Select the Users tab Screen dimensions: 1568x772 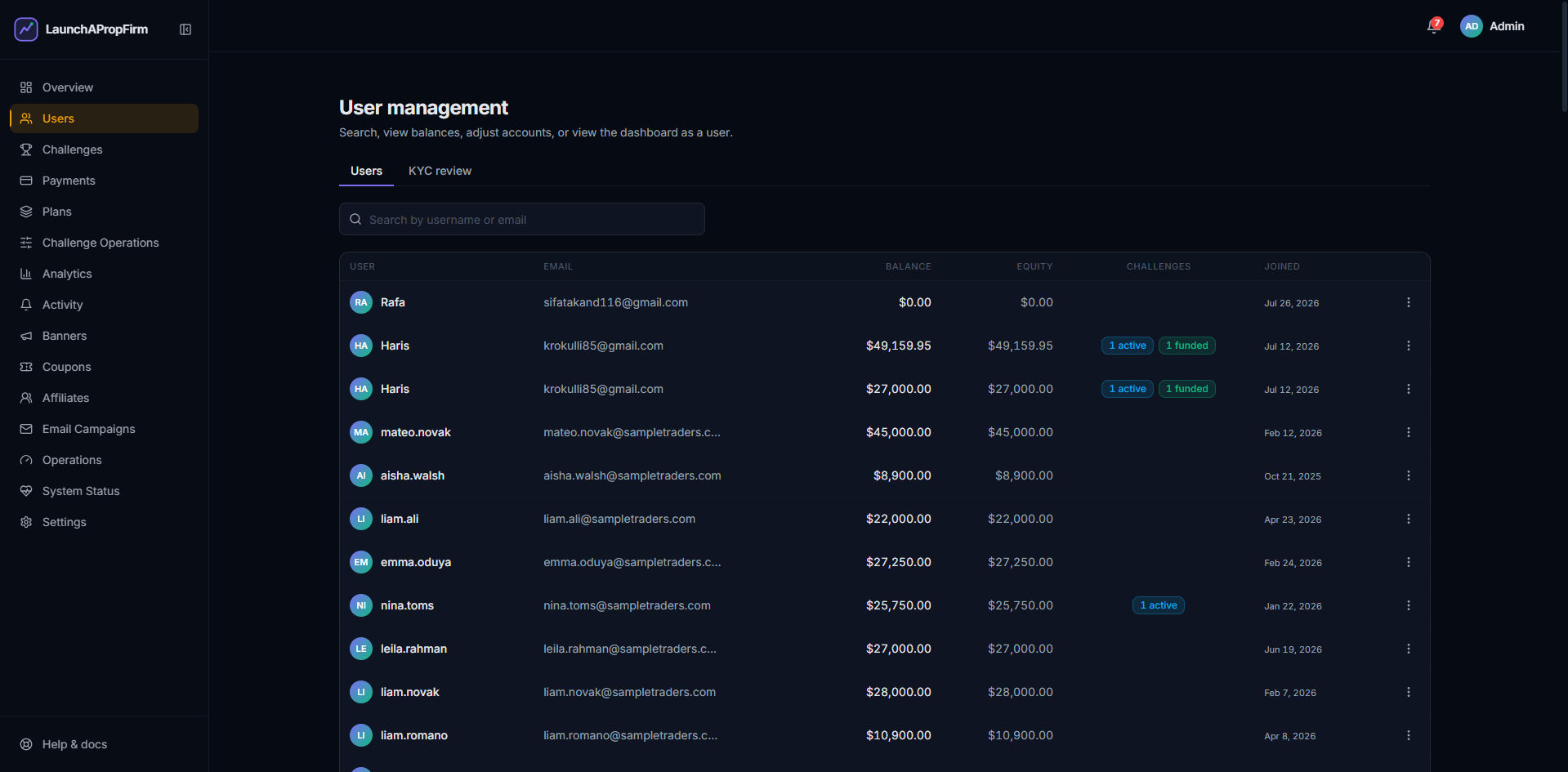(366, 171)
